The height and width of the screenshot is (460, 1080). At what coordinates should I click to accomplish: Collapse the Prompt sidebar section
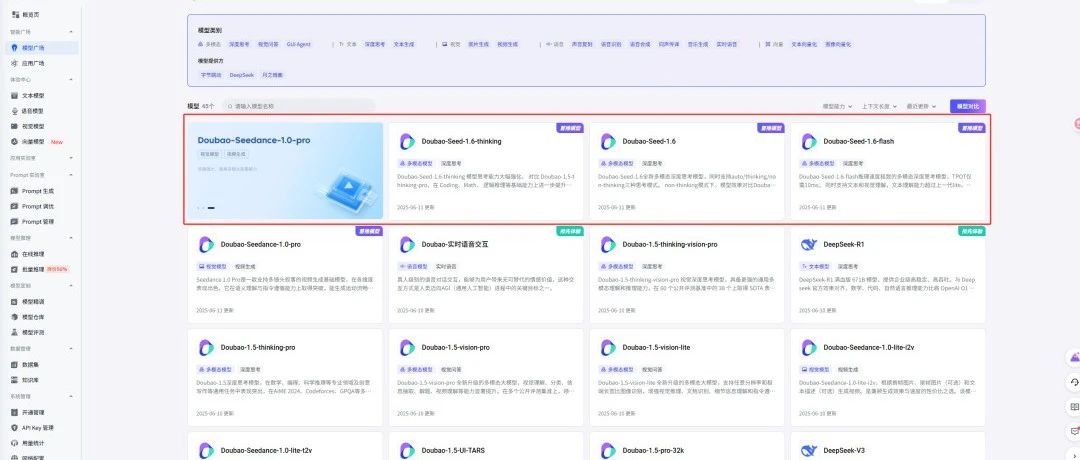click(x=72, y=175)
